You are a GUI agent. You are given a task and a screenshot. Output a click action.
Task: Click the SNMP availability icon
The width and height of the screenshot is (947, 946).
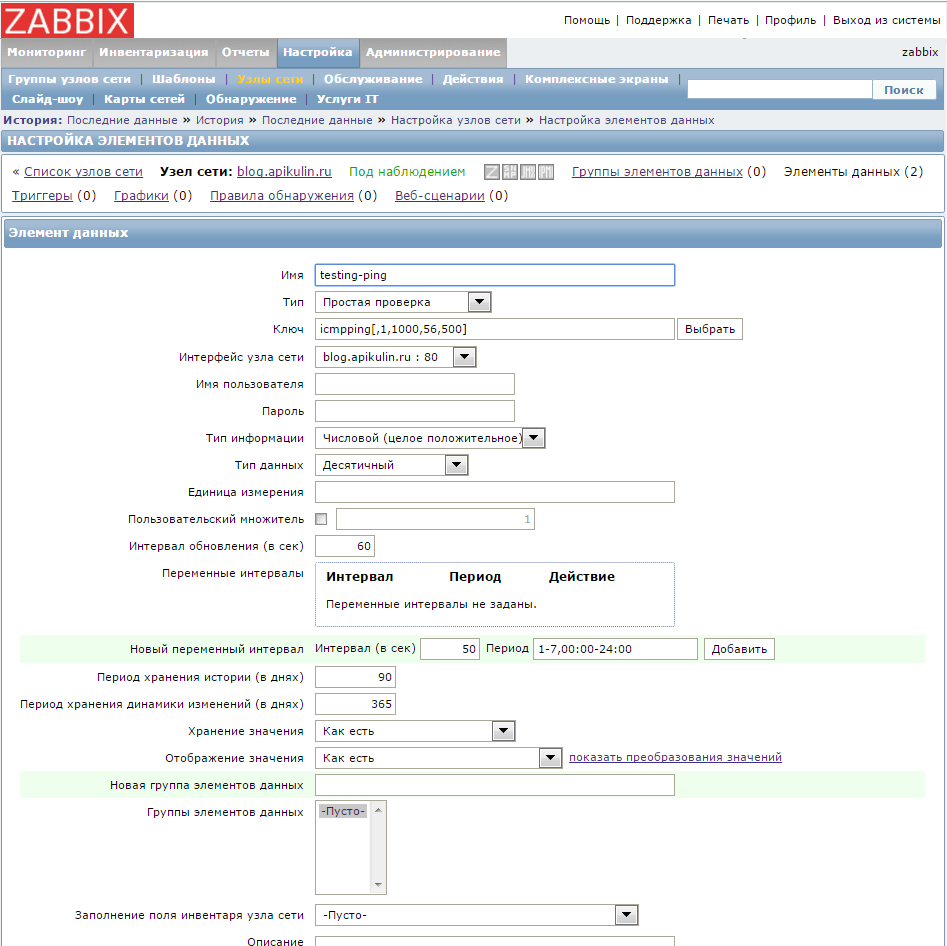[510, 172]
